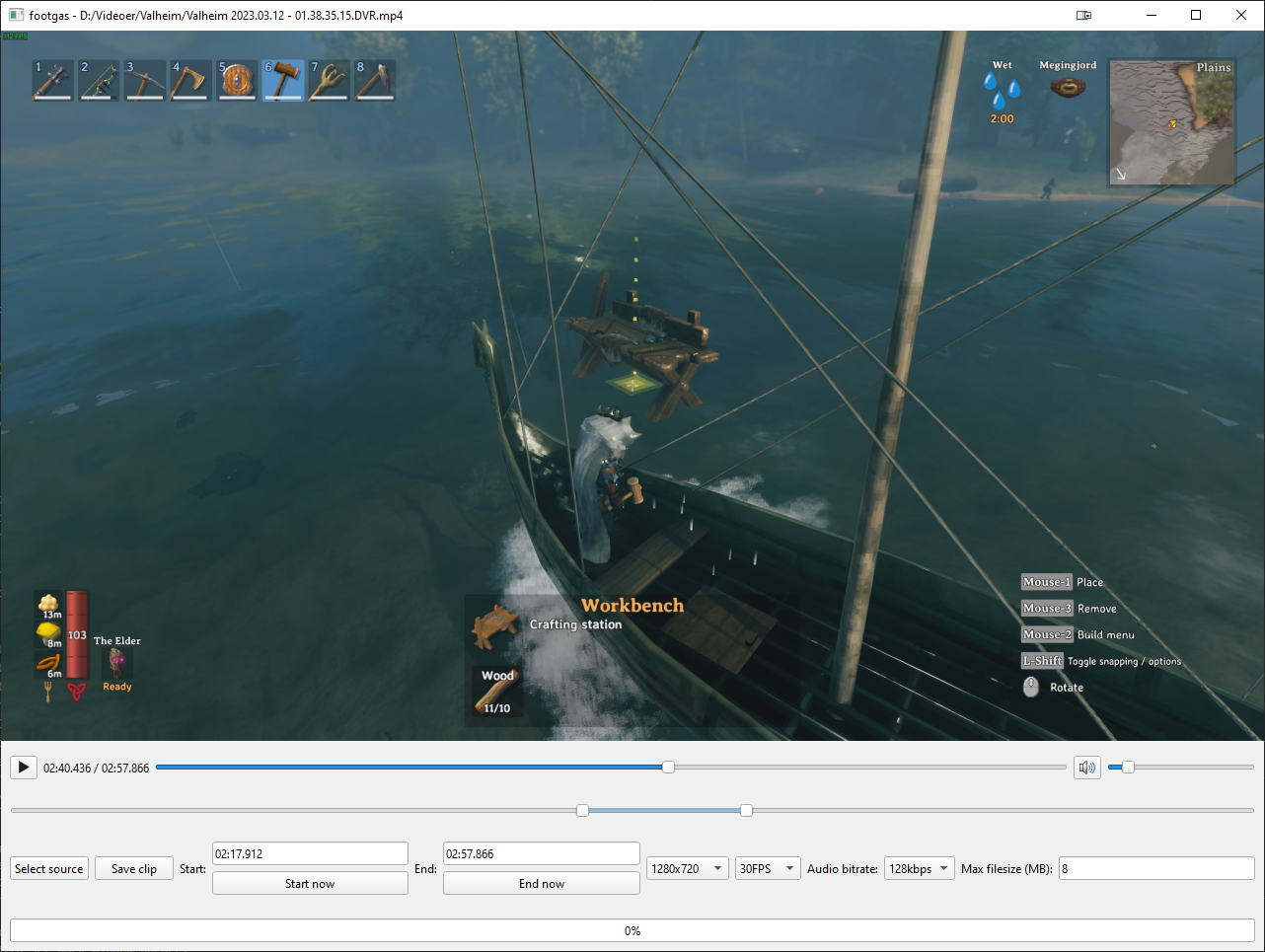Maximize the footgas window
1265x952 pixels.
1196,15
